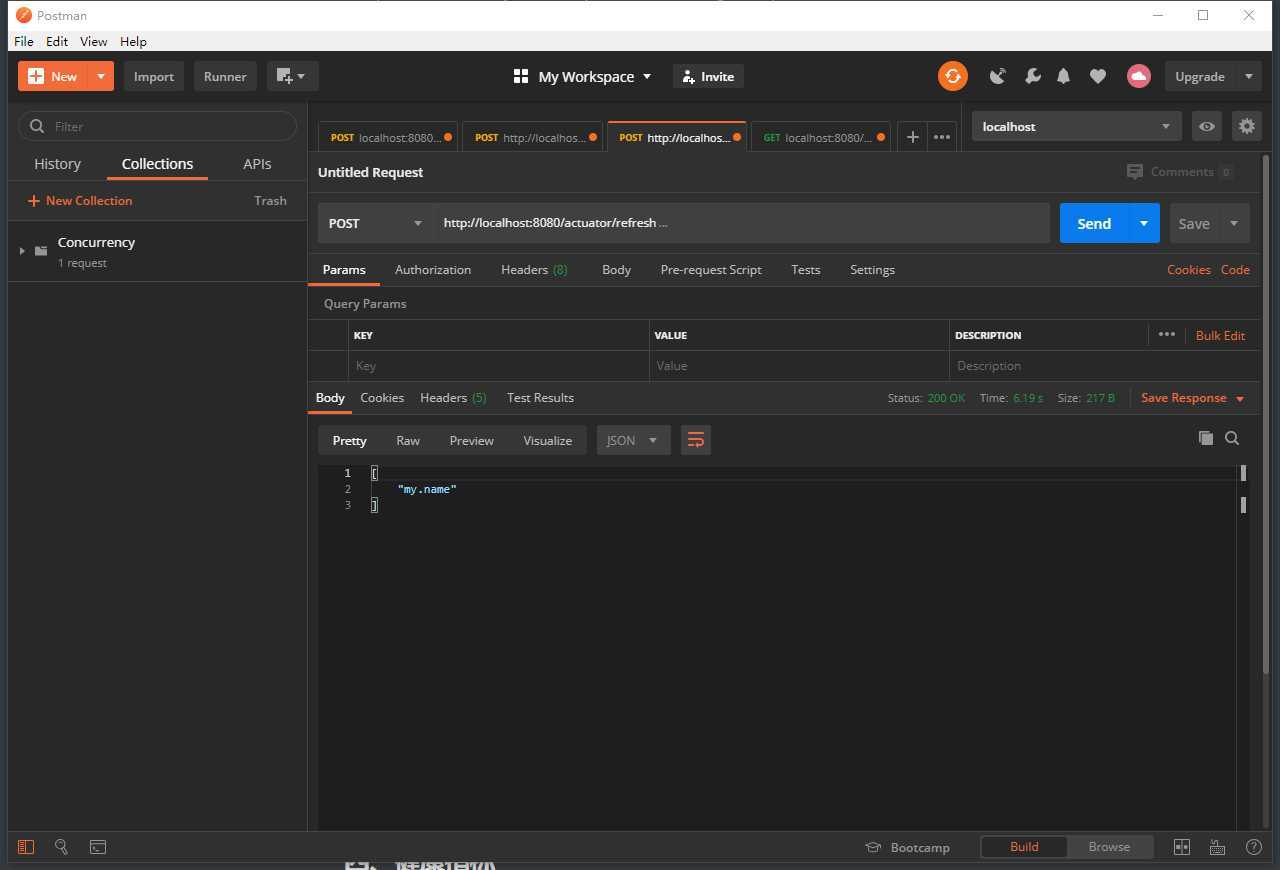Click the New button
This screenshot has height=870, width=1280.
[53, 76]
